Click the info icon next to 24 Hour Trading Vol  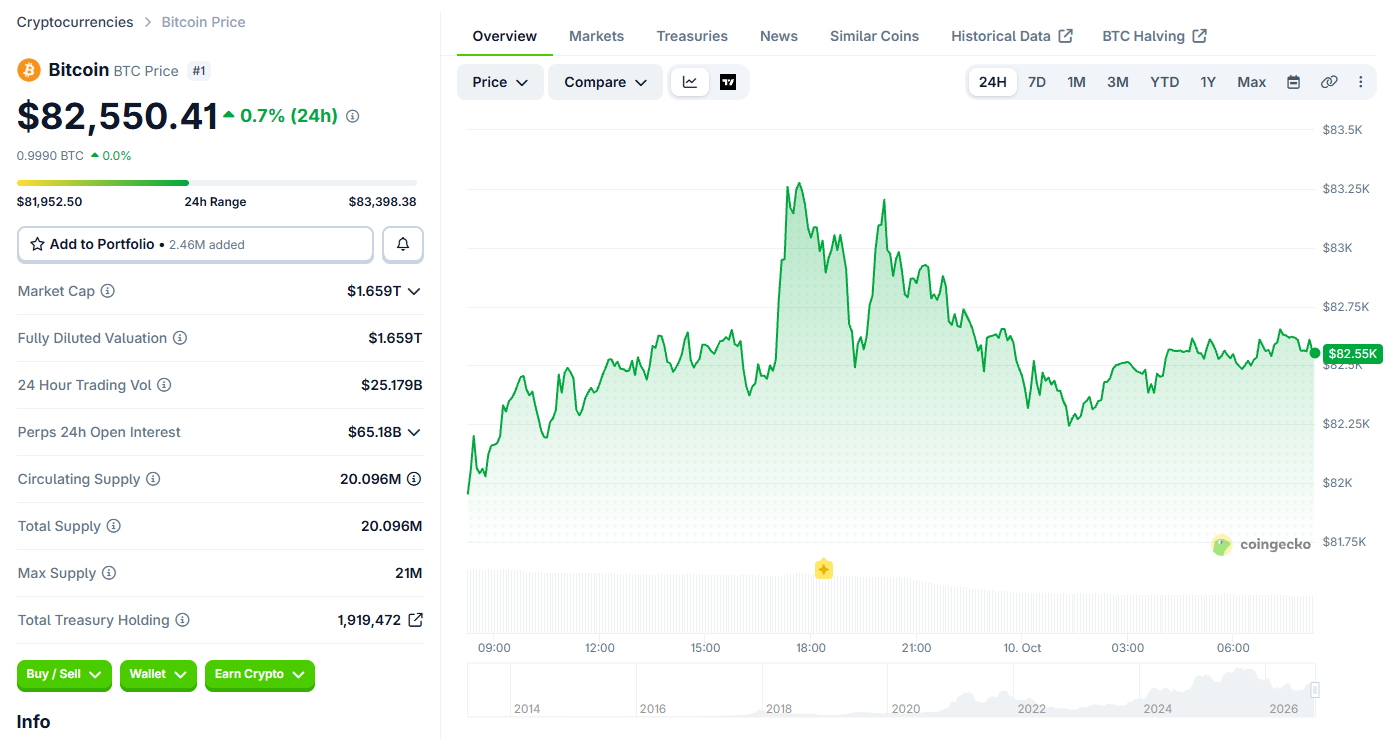(x=164, y=385)
